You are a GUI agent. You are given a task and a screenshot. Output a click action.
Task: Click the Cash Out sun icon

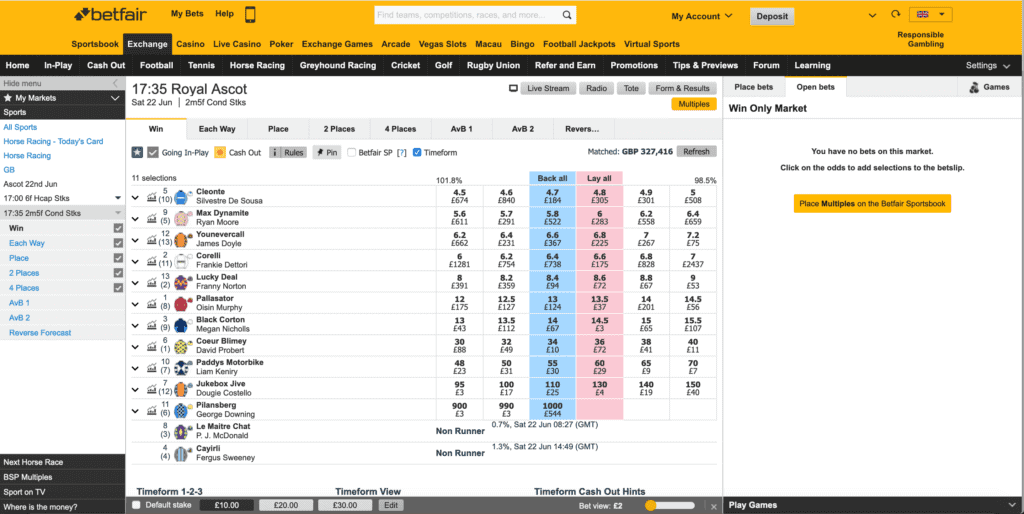[x=220, y=153]
